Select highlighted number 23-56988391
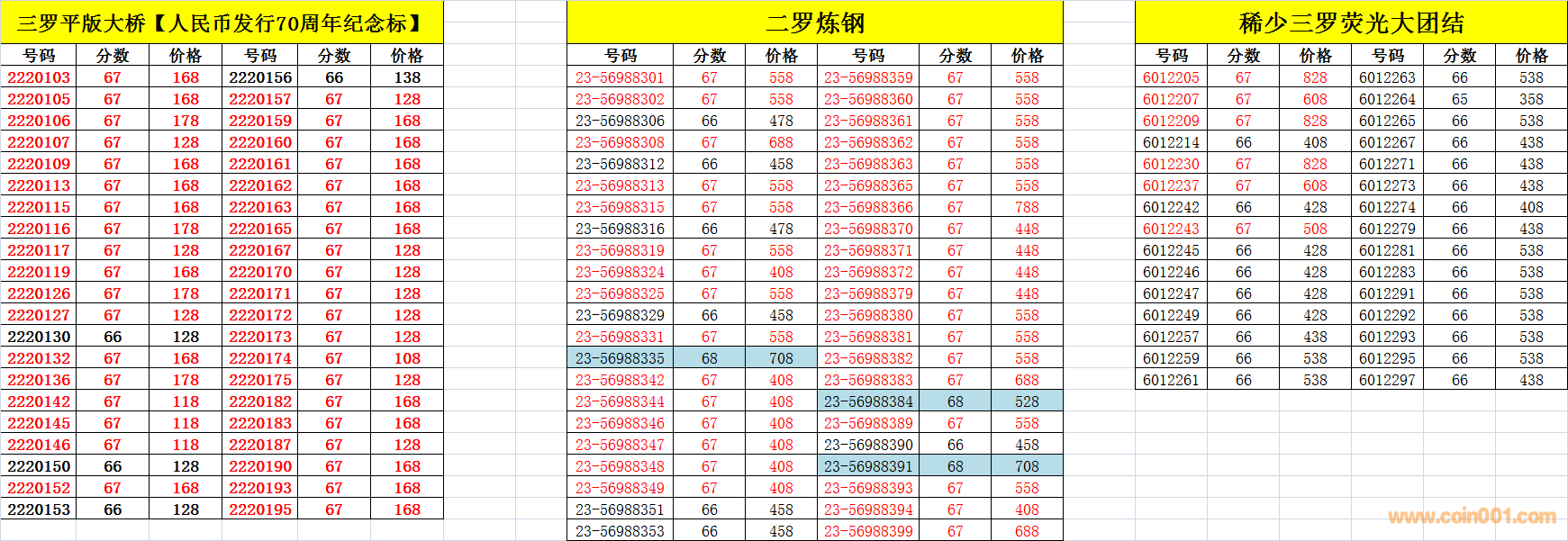1568x541 pixels. tap(868, 466)
